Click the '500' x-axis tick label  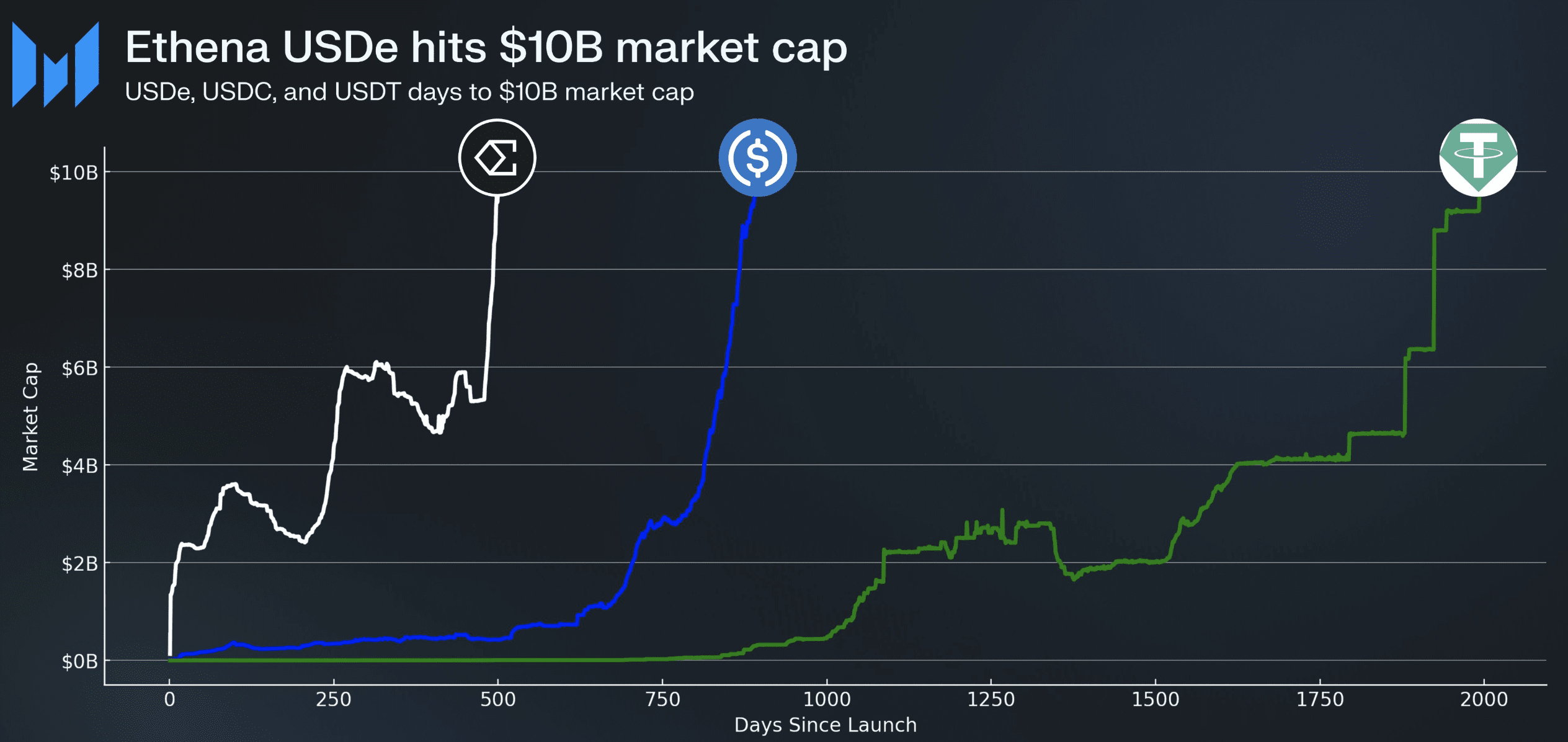498,700
